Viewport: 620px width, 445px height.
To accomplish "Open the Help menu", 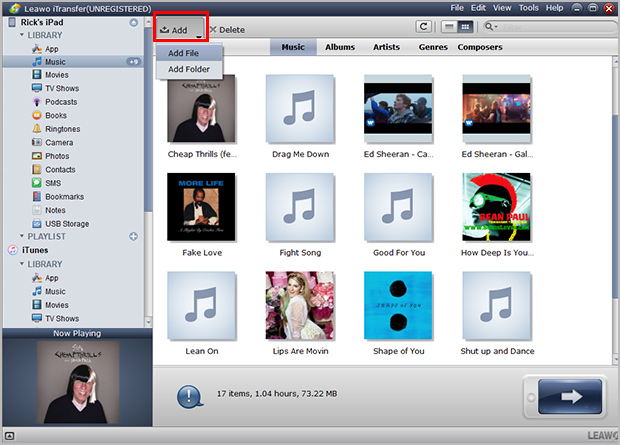I will coord(554,8).
